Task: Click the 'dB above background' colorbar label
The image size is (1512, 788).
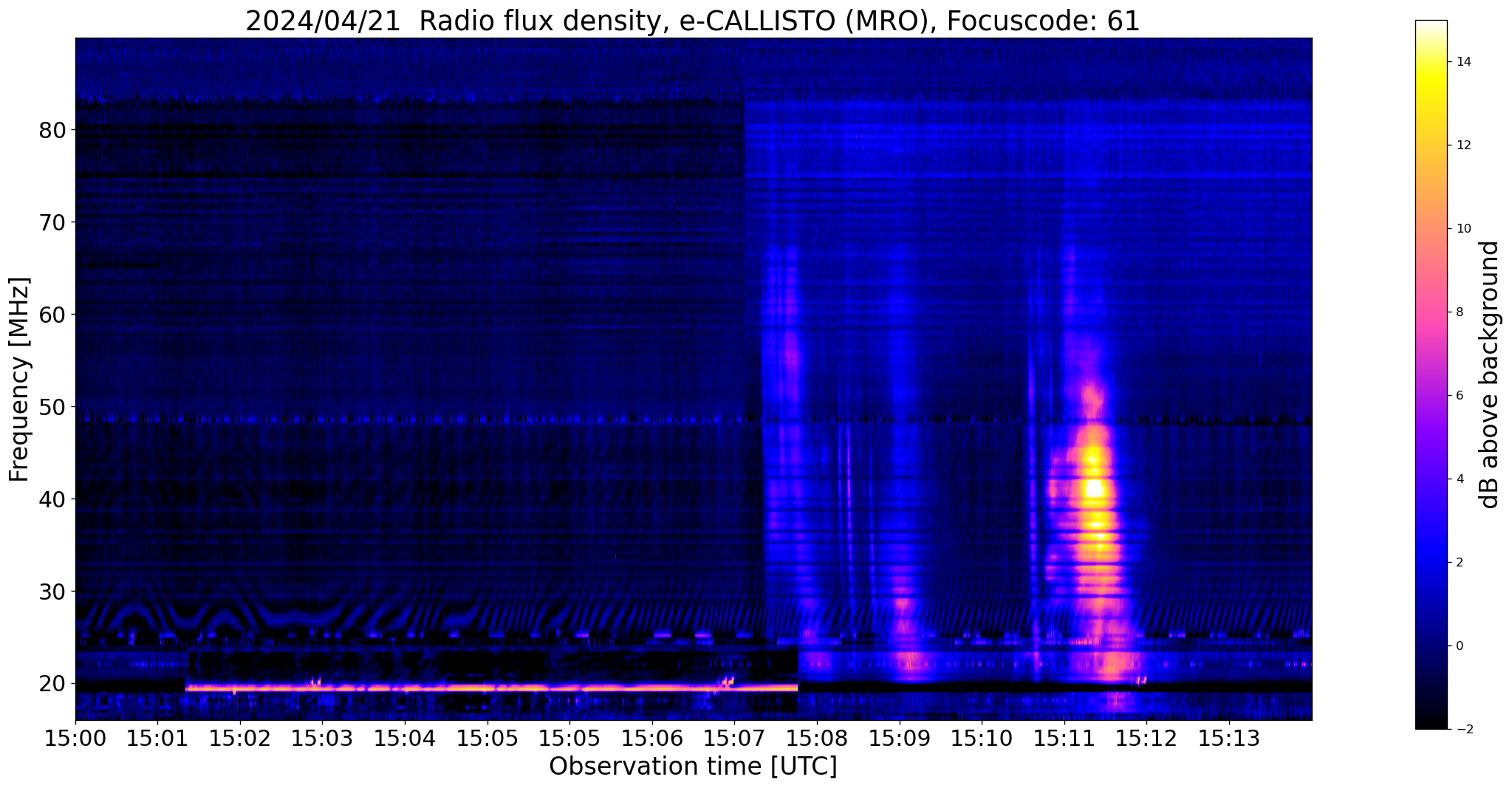Action: (1489, 374)
